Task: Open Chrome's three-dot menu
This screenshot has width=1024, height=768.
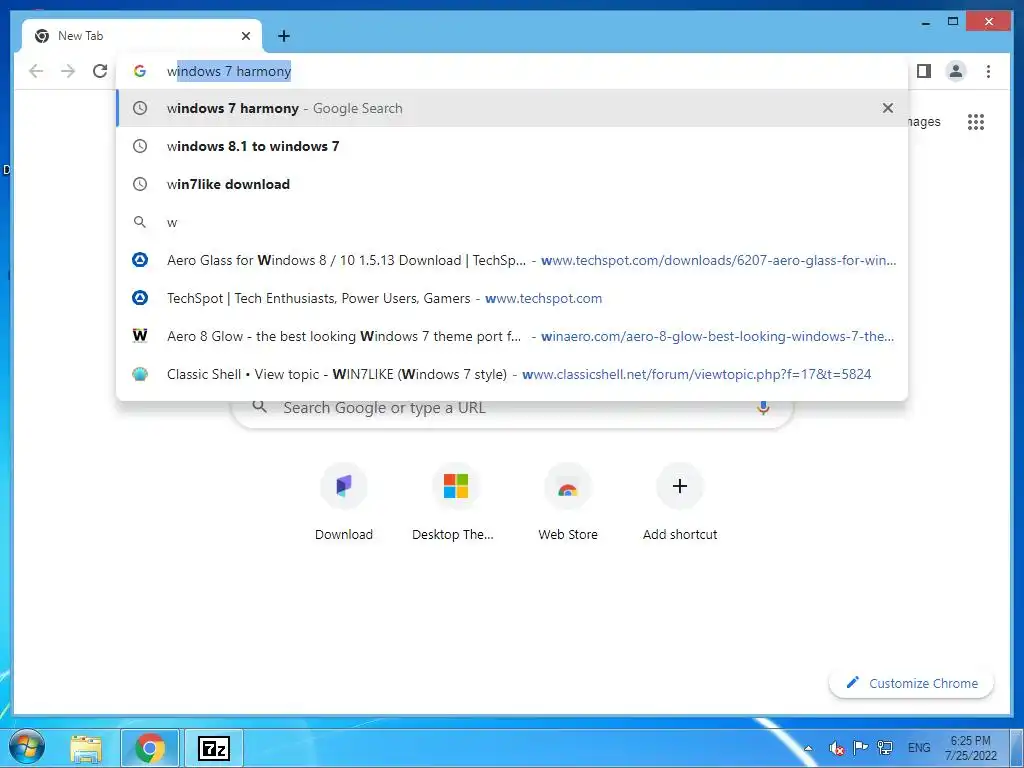Action: point(988,71)
